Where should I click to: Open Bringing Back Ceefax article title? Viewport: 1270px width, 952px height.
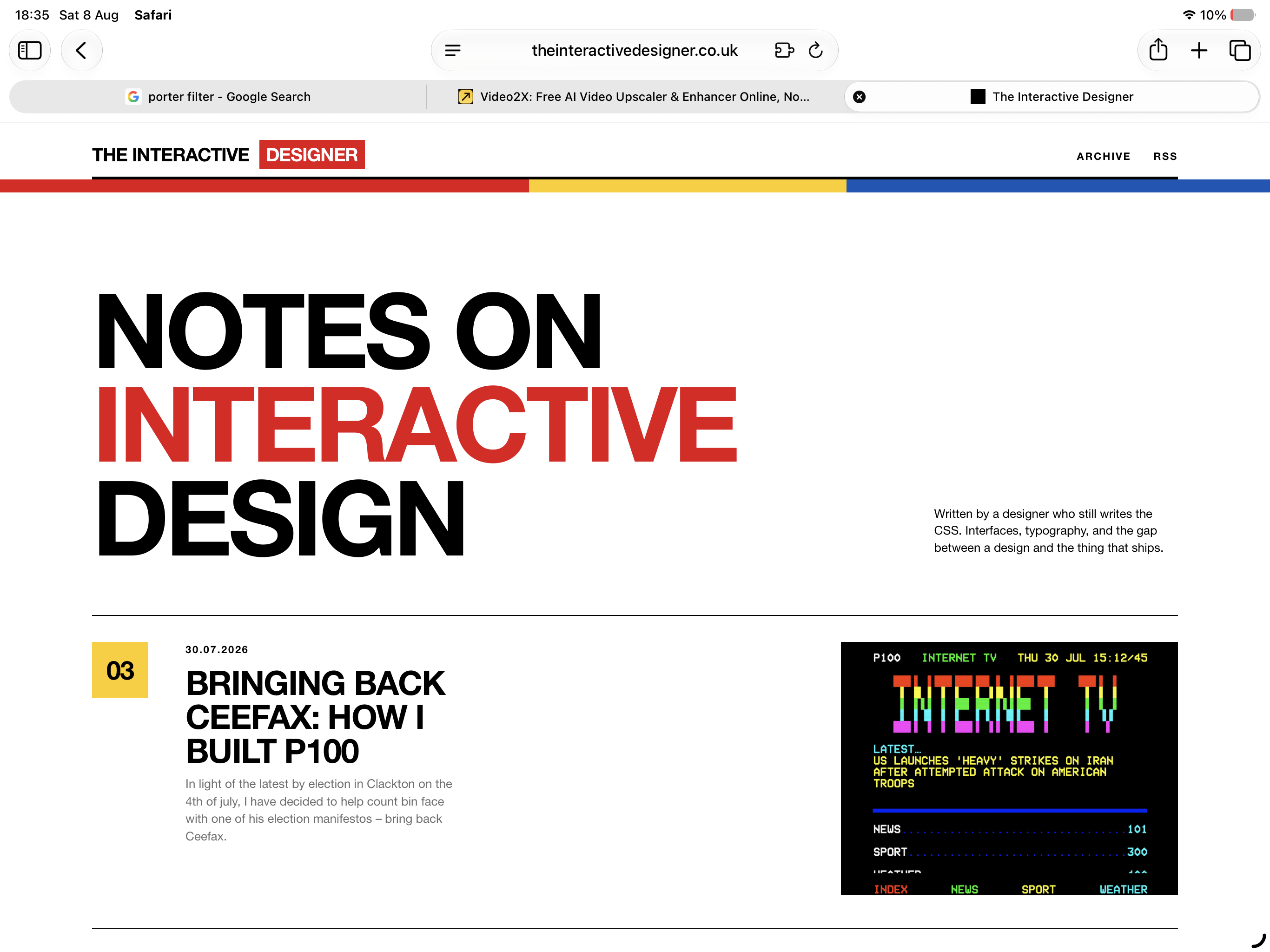[x=315, y=717]
